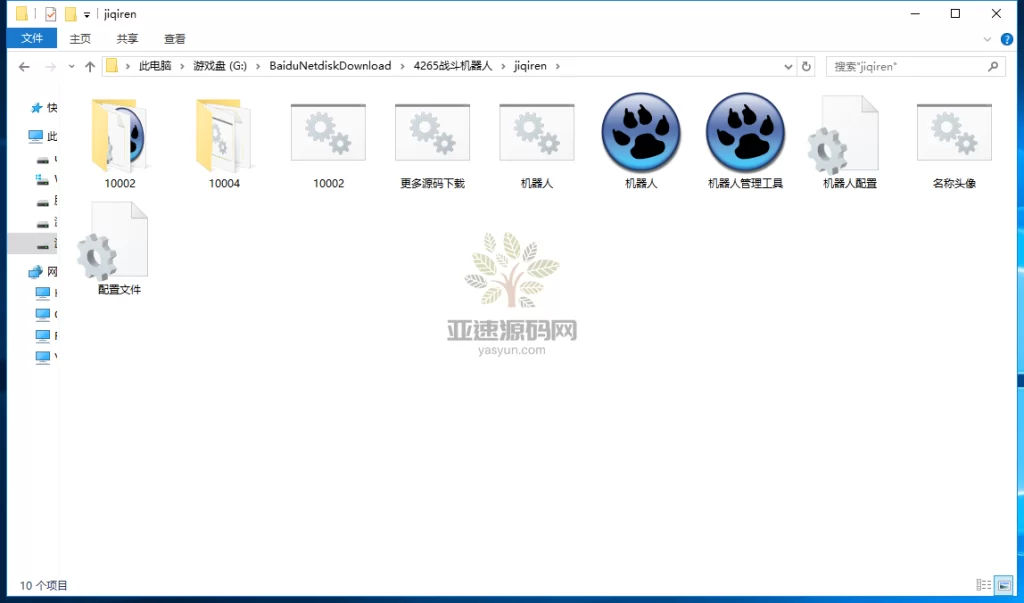Click the refresh icon next to the address bar
The image size is (1024, 603).
click(x=806, y=66)
